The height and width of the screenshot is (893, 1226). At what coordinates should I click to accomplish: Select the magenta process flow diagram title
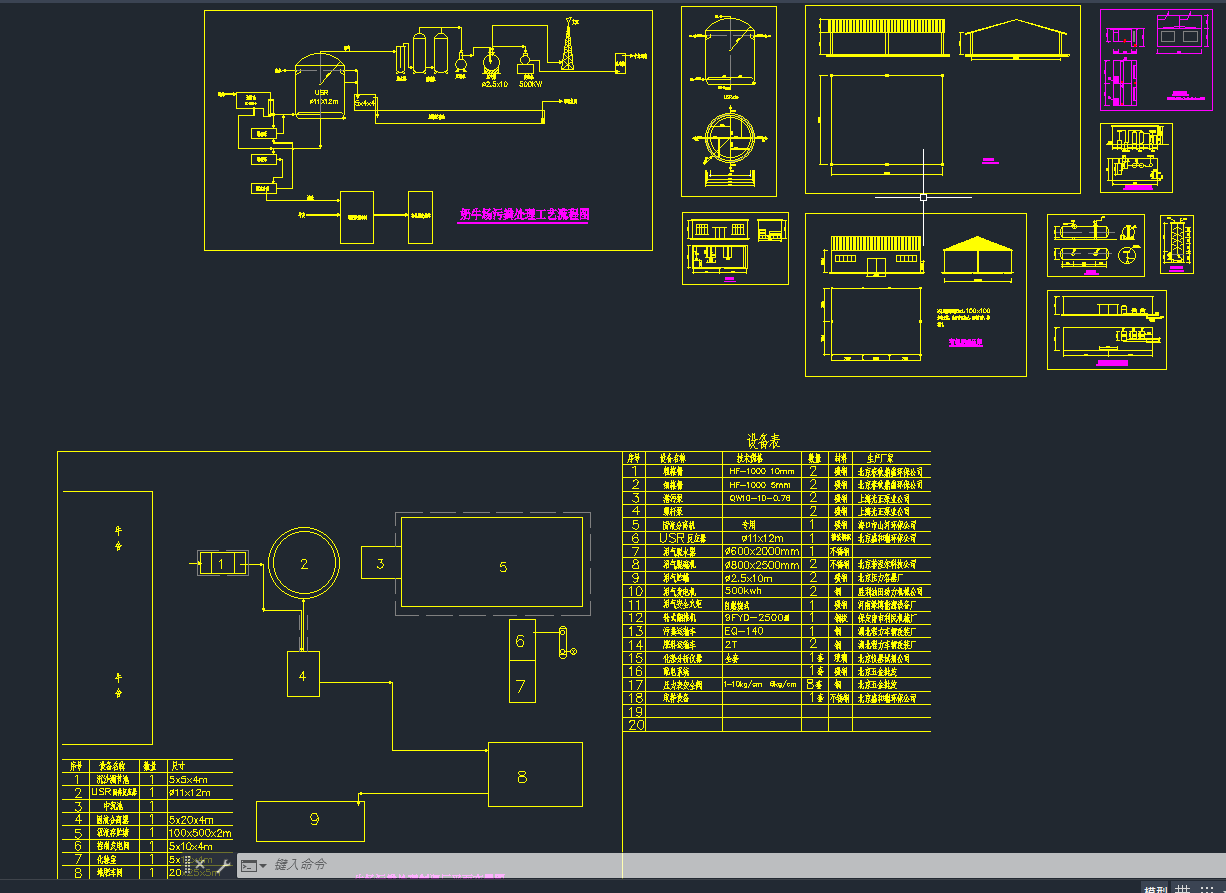click(524, 214)
